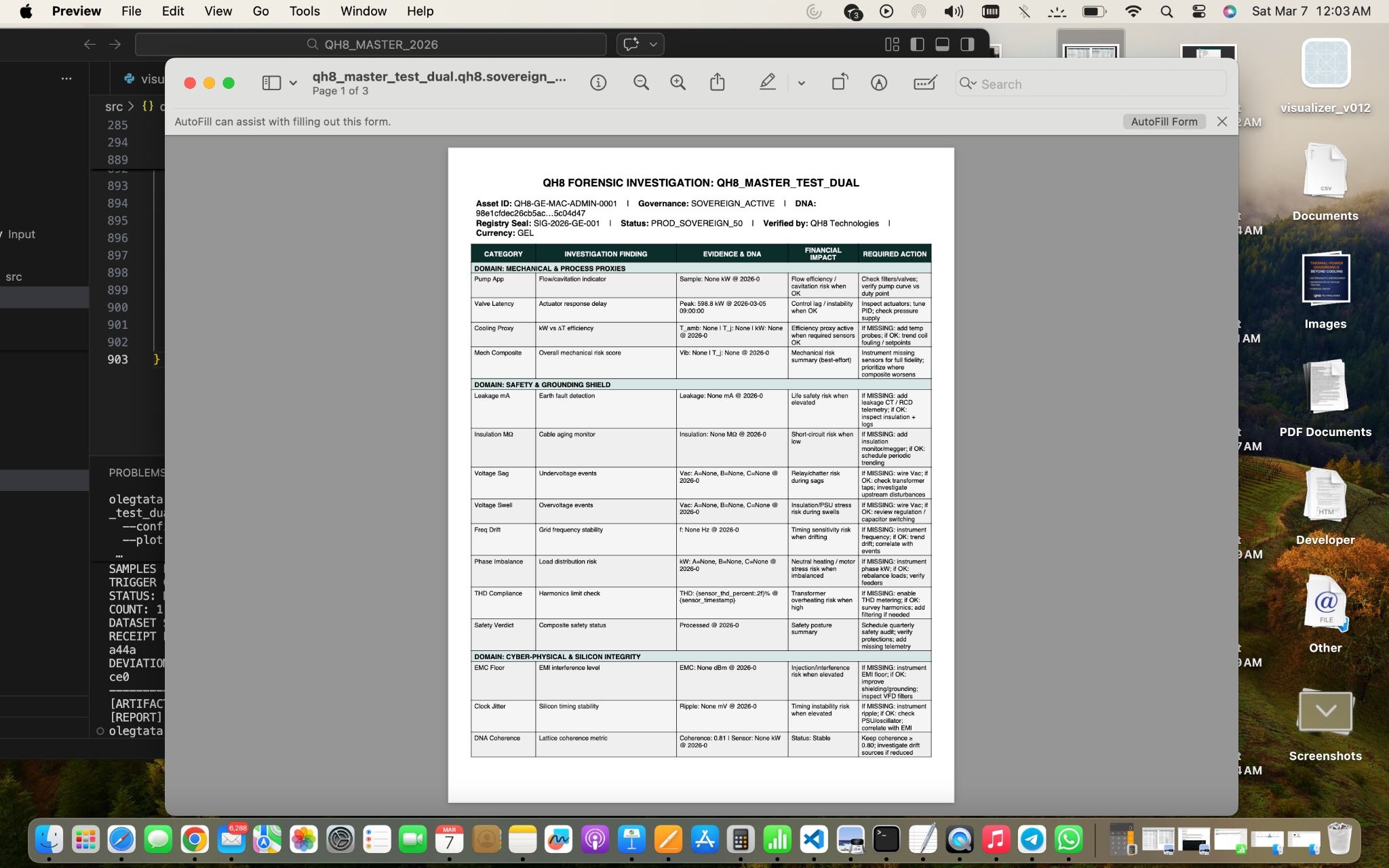Click the AutoFill Form button
This screenshot has height=868, width=1389.
pos(1163,121)
